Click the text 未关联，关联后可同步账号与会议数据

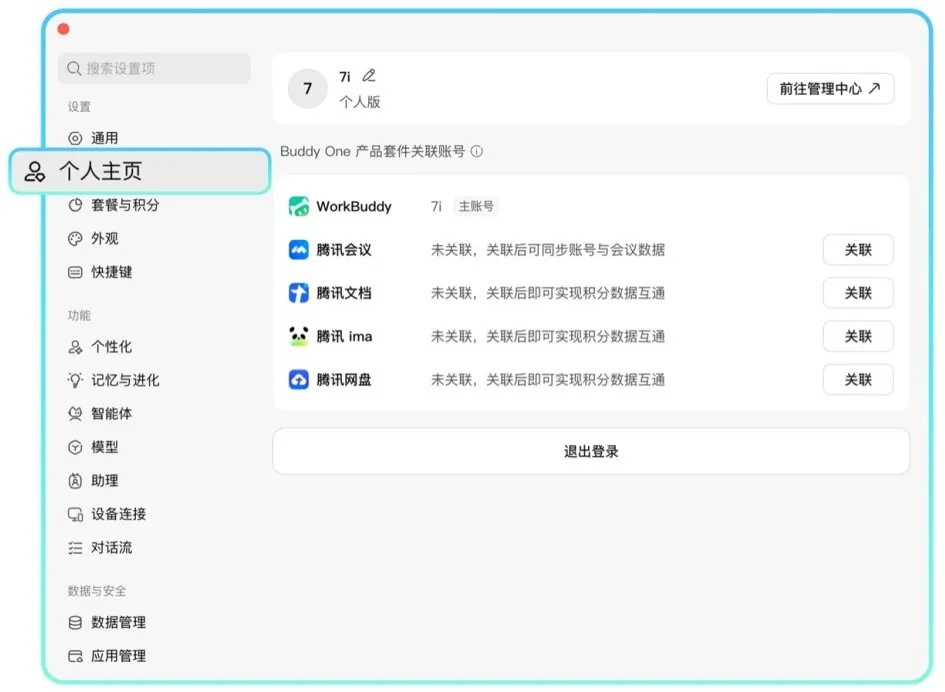(x=548, y=250)
